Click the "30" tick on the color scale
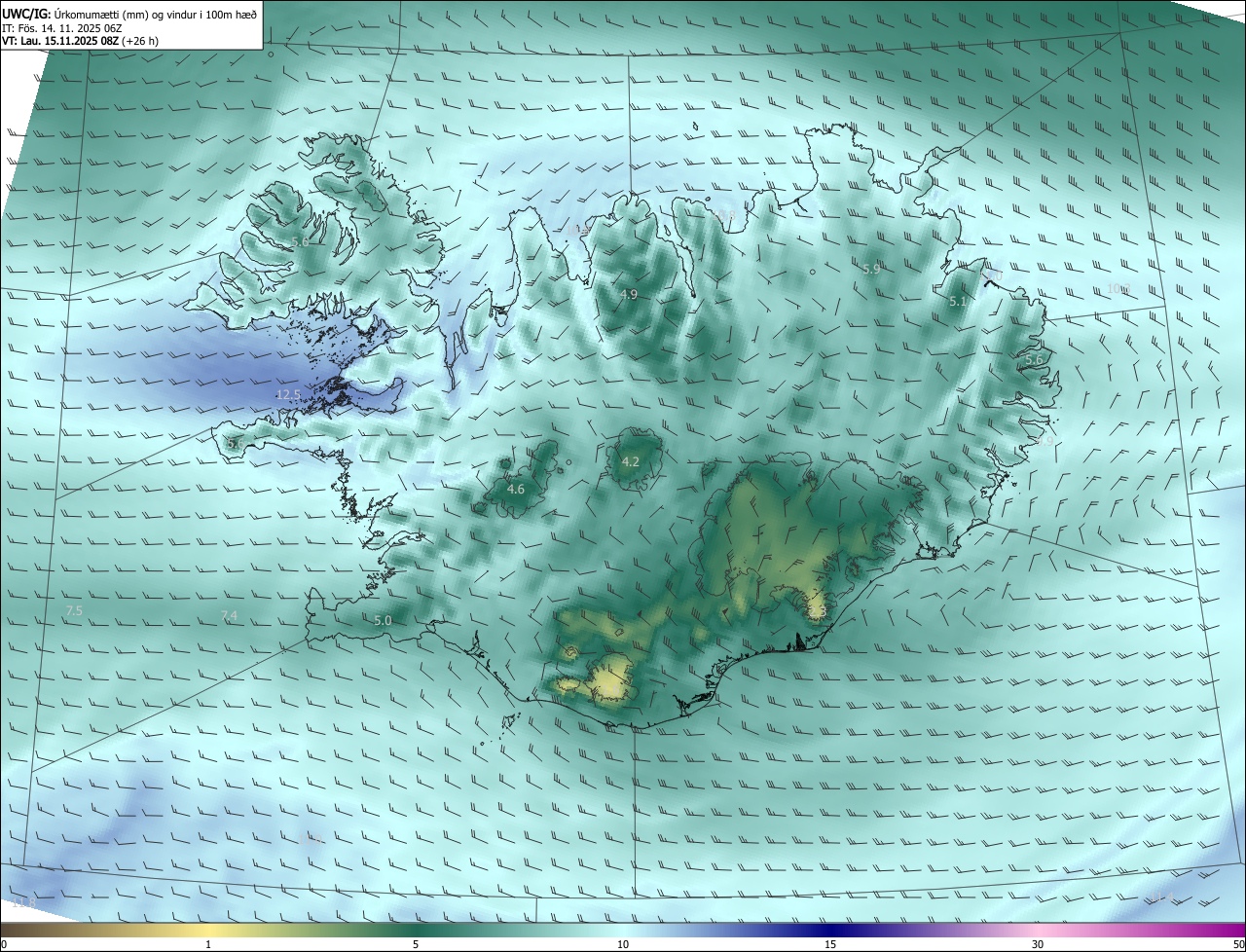 tap(1038, 944)
